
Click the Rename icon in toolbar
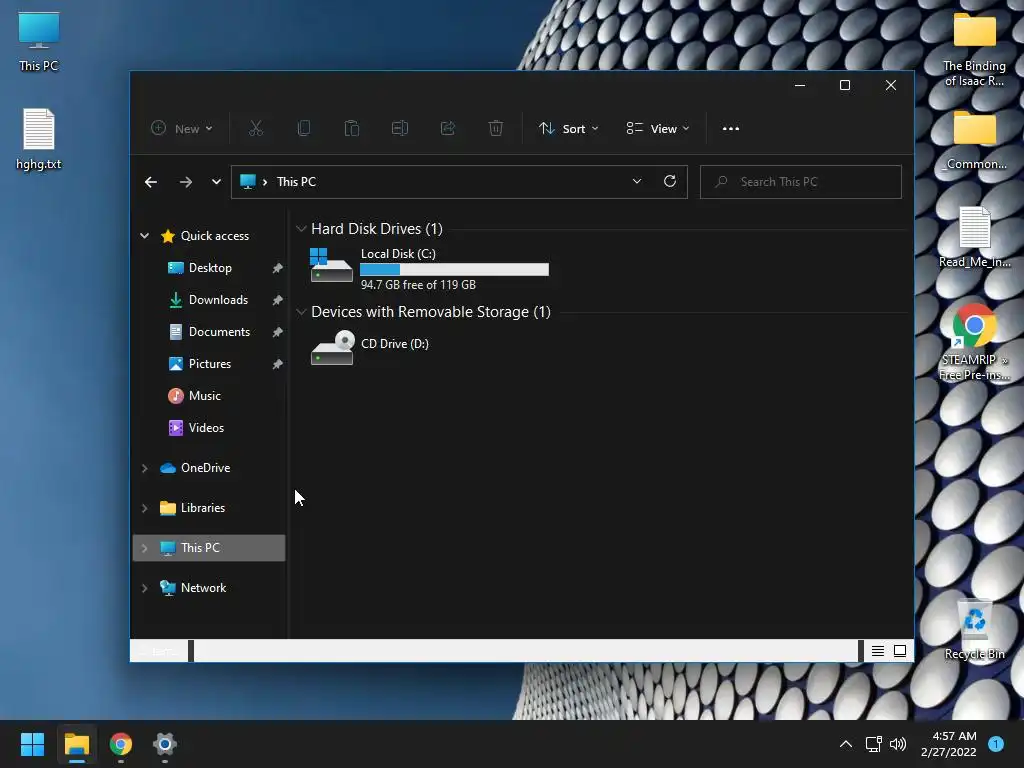(400, 129)
